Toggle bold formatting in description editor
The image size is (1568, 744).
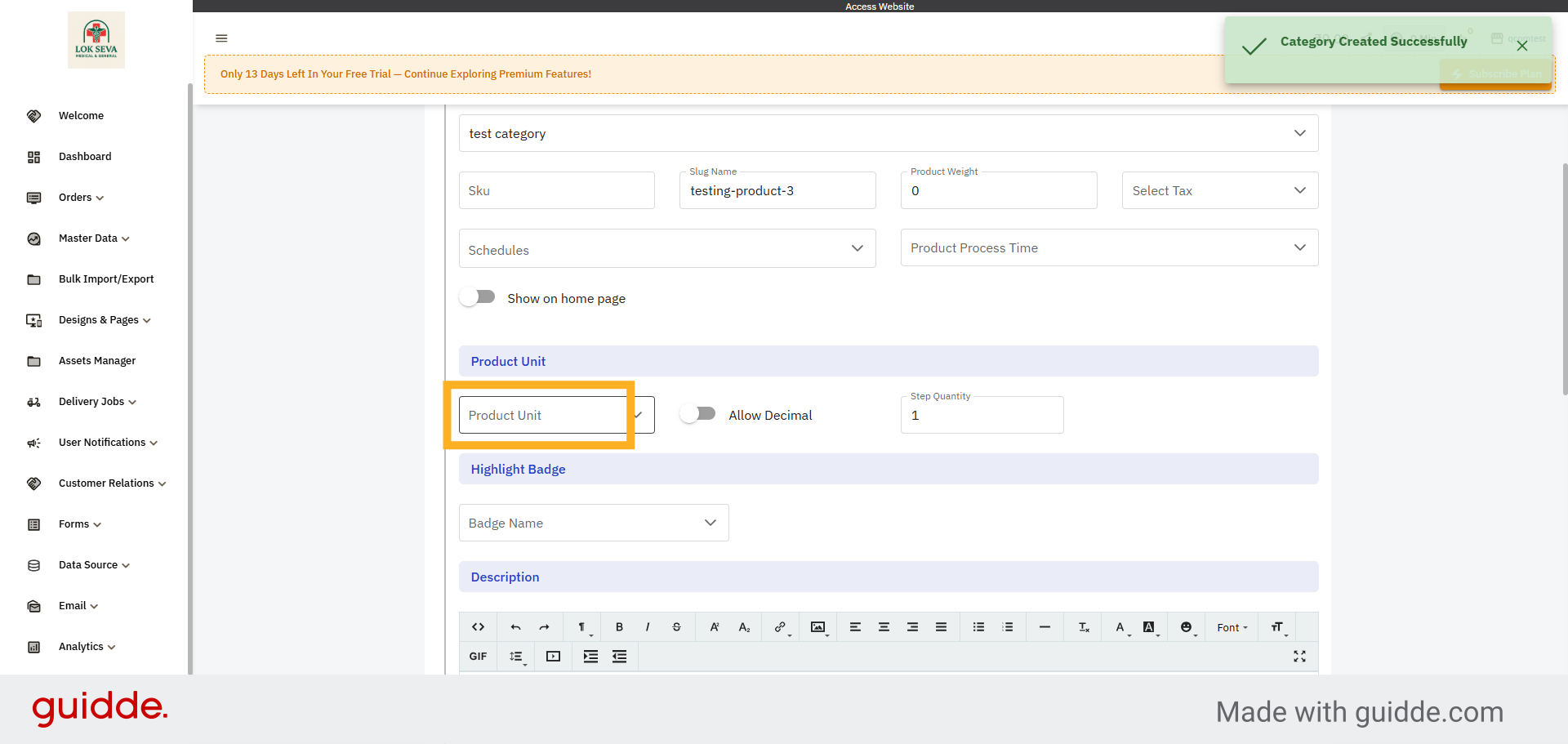(619, 627)
